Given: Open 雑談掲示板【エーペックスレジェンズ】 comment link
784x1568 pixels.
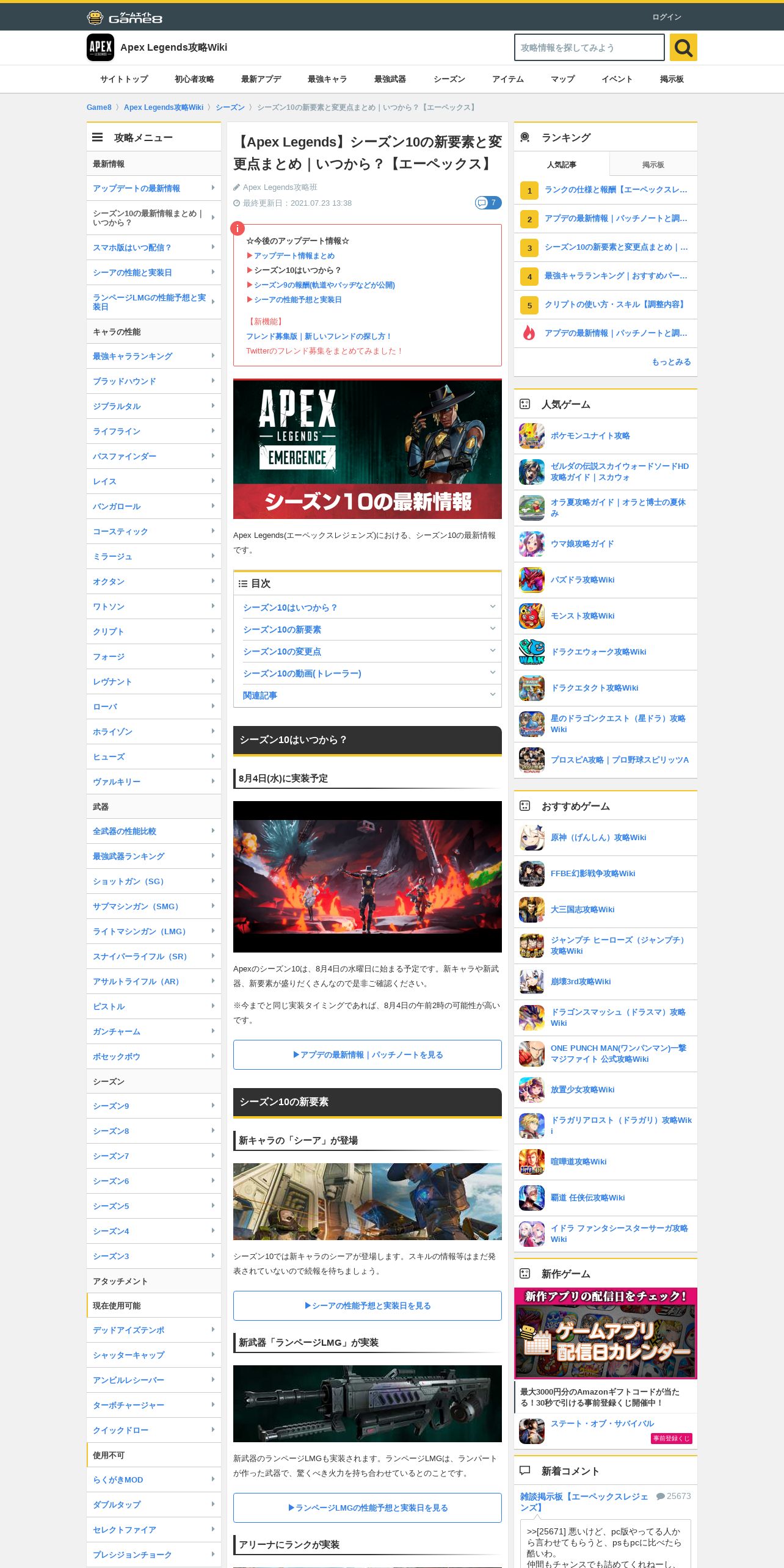Looking at the screenshot, I should [x=584, y=1501].
